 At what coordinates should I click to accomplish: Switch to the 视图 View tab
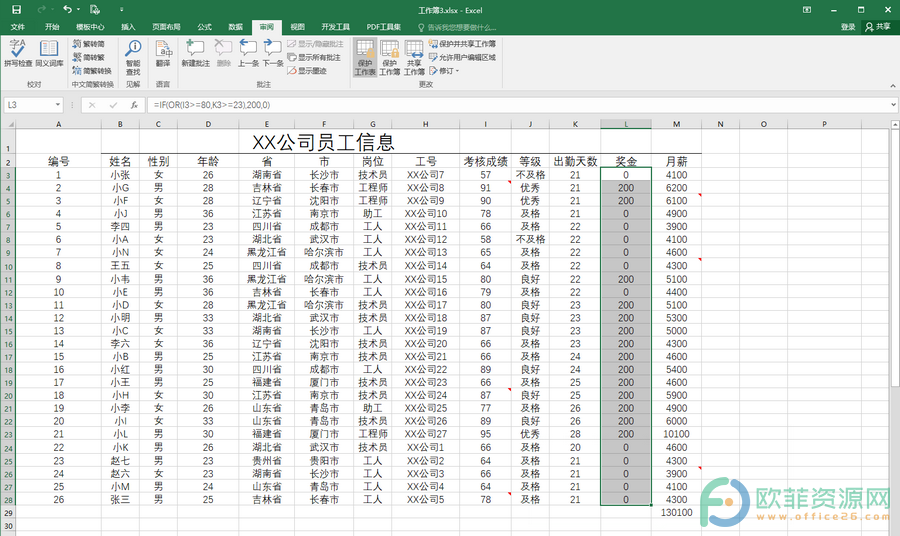(x=297, y=27)
